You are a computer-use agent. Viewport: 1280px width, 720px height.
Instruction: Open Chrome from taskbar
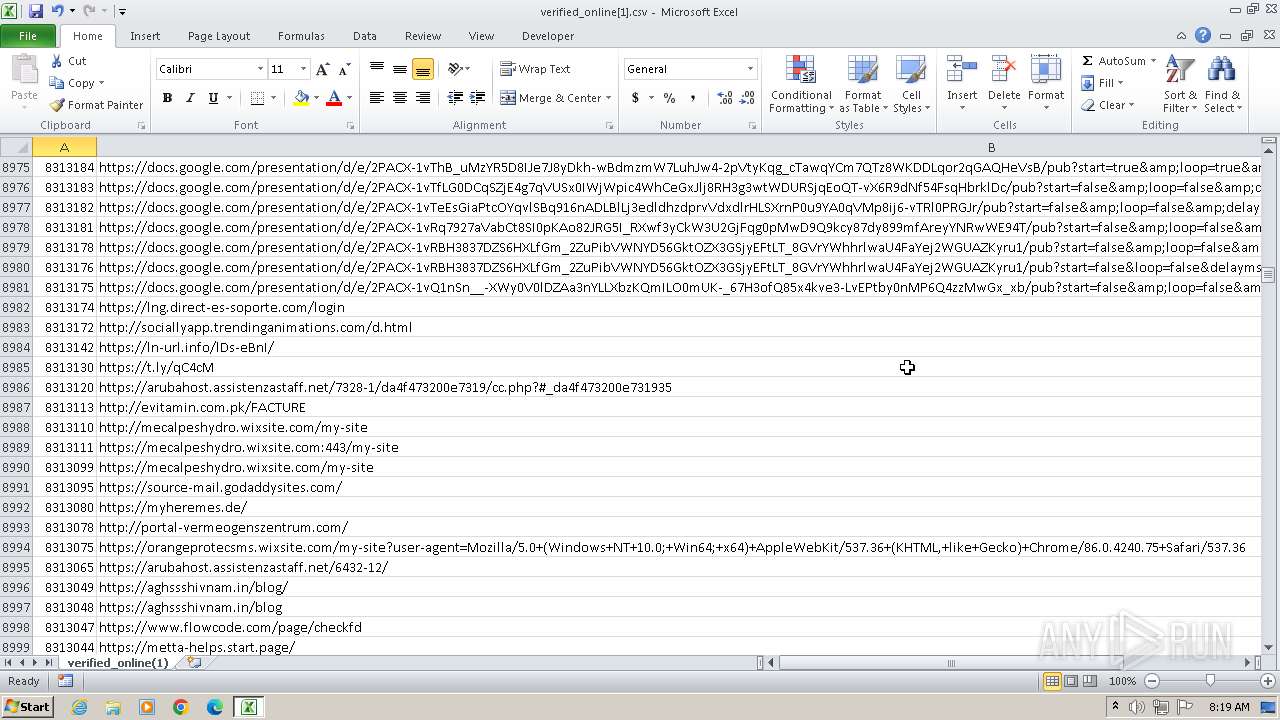(x=181, y=707)
